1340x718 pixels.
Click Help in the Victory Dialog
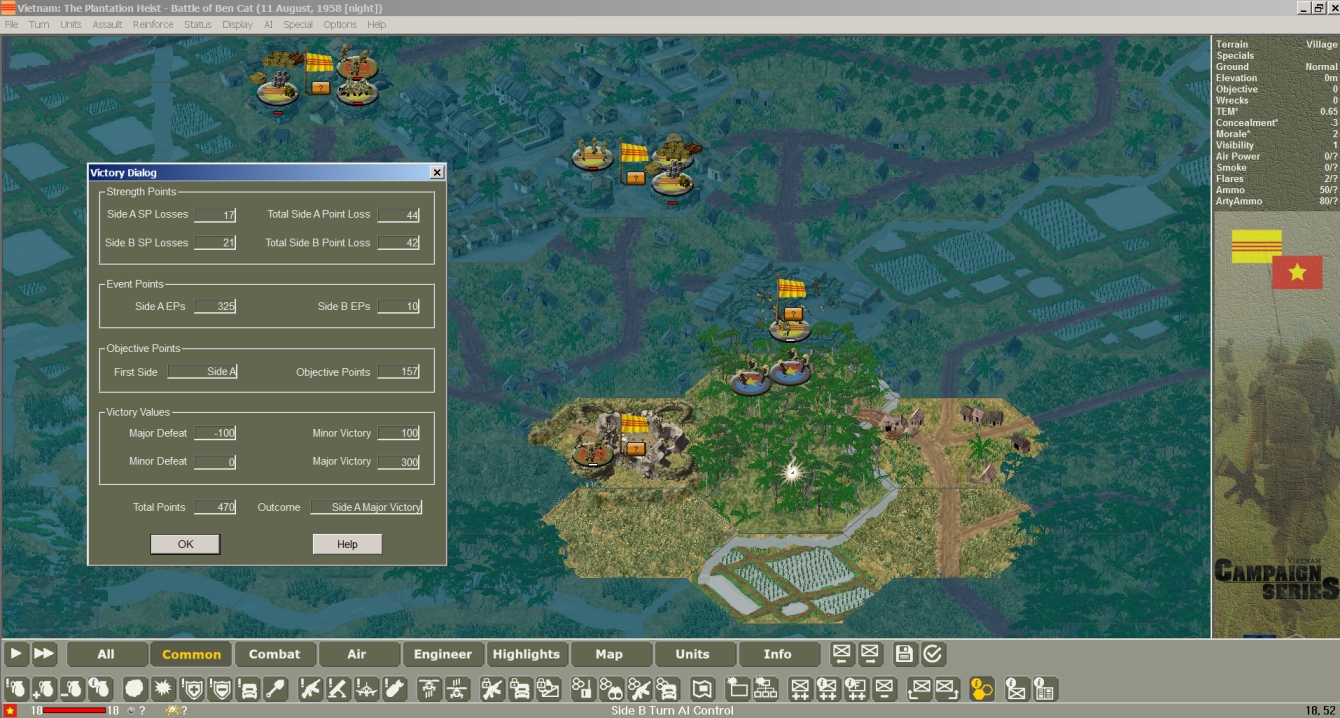pyautogui.click(x=347, y=544)
